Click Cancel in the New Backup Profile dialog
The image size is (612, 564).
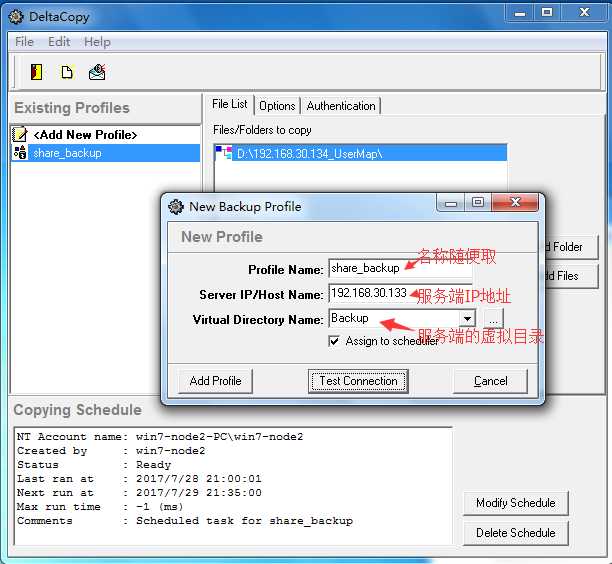click(490, 381)
